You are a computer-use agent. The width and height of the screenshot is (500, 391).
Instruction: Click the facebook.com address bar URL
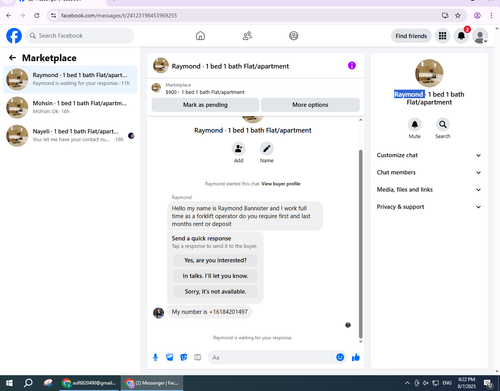(x=119, y=15)
